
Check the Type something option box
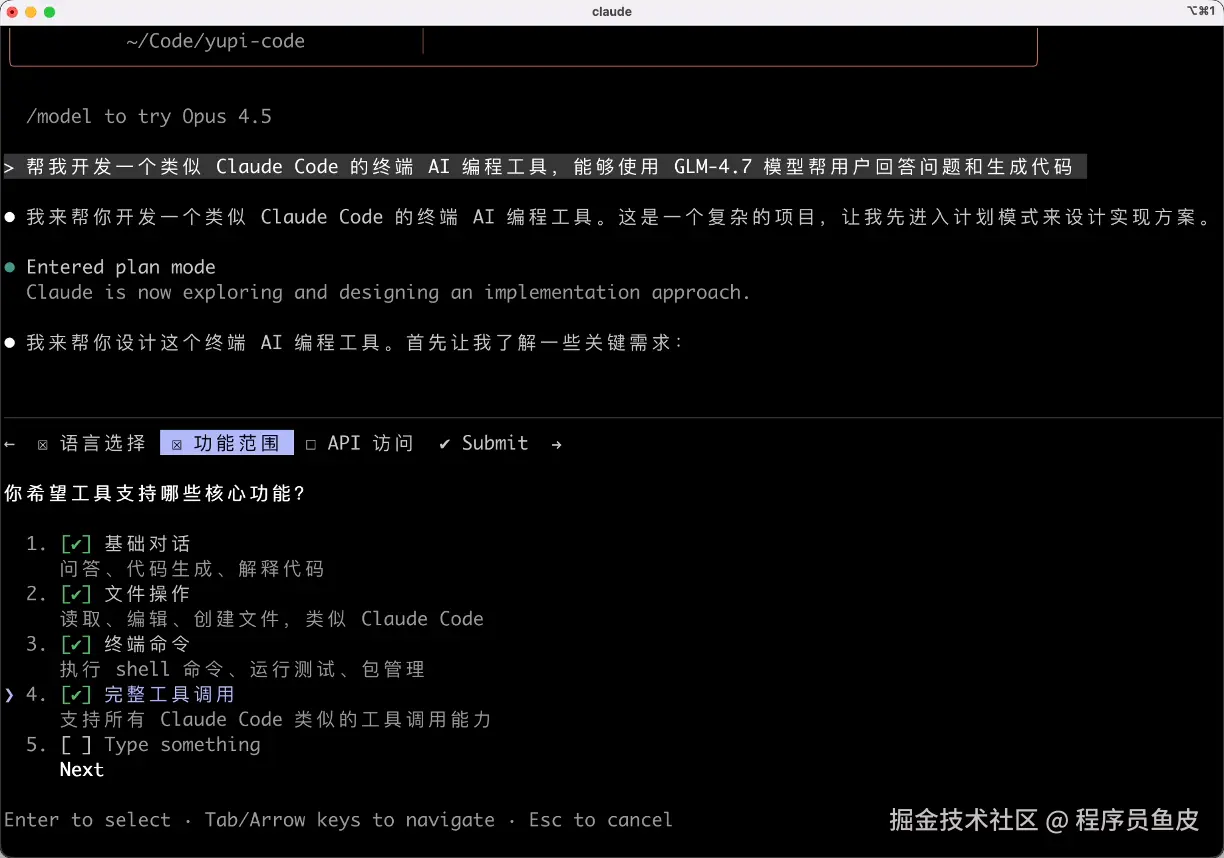tap(76, 745)
